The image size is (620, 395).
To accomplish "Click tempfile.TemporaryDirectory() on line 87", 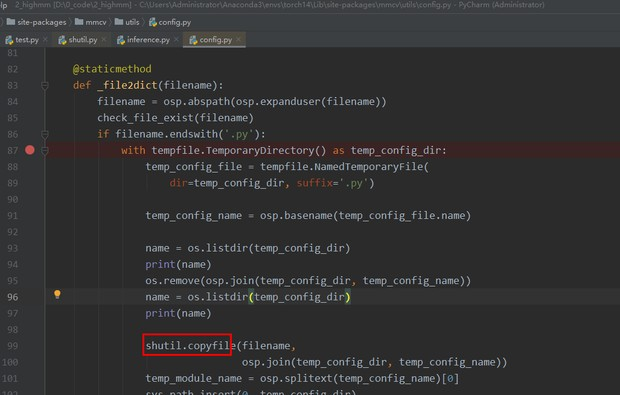I will [239, 150].
